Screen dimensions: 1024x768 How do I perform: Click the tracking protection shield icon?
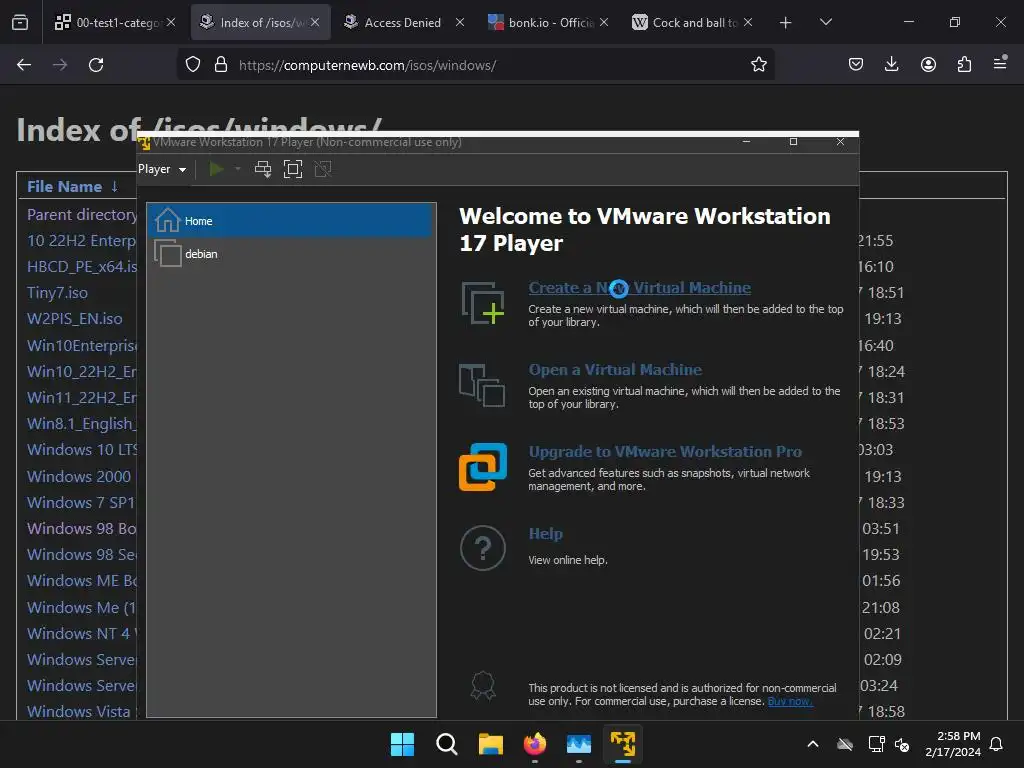click(x=193, y=65)
